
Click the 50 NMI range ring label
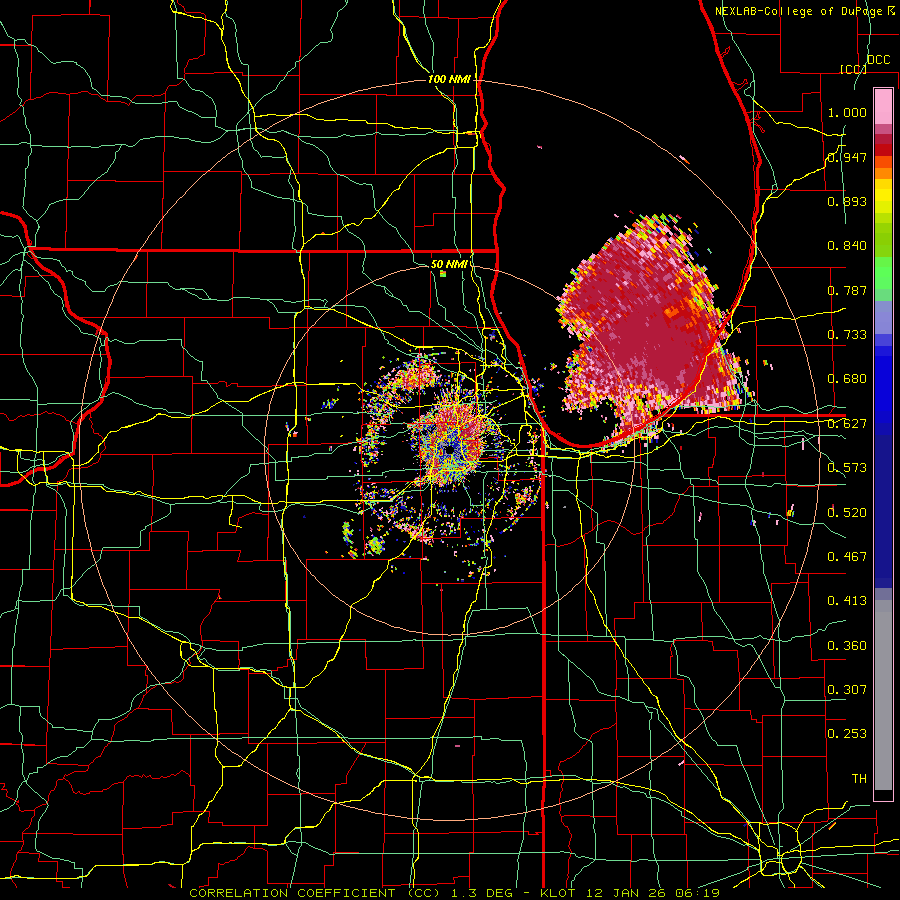(449, 264)
